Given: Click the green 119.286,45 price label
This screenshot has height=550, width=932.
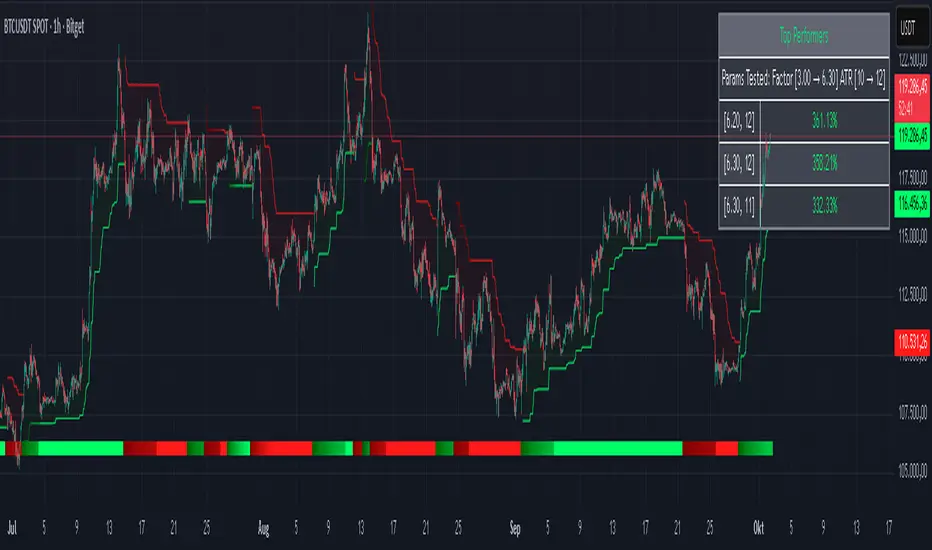Looking at the screenshot, I should click(912, 136).
